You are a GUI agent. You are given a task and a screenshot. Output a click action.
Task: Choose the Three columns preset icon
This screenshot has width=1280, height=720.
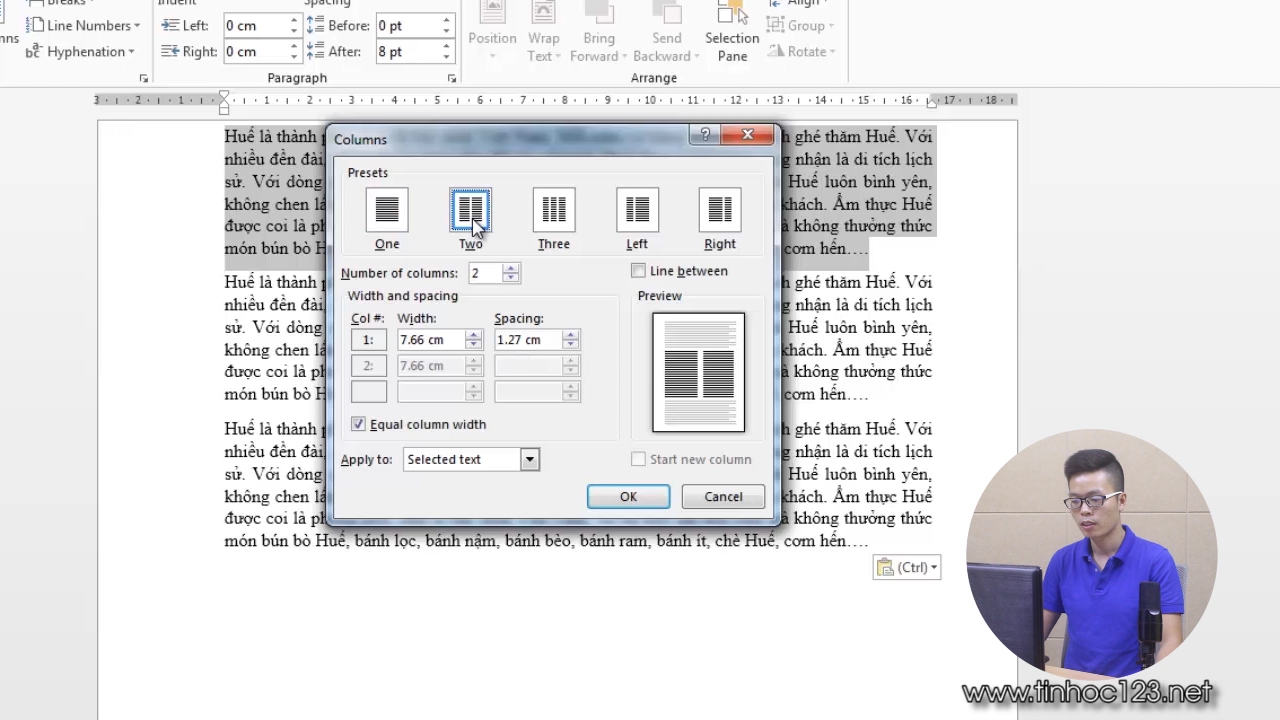click(x=553, y=210)
